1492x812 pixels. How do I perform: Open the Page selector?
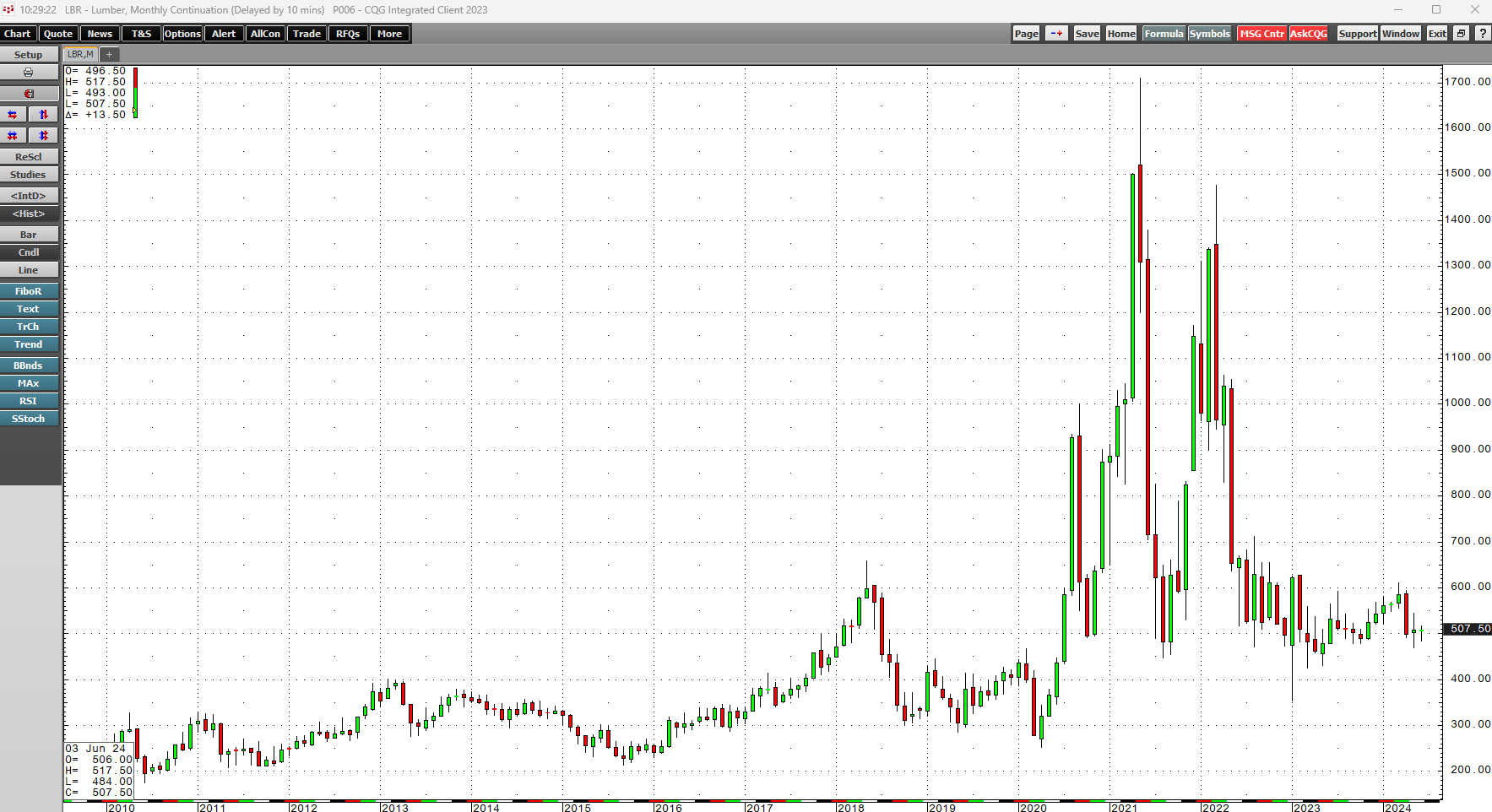[x=1026, y=33]
